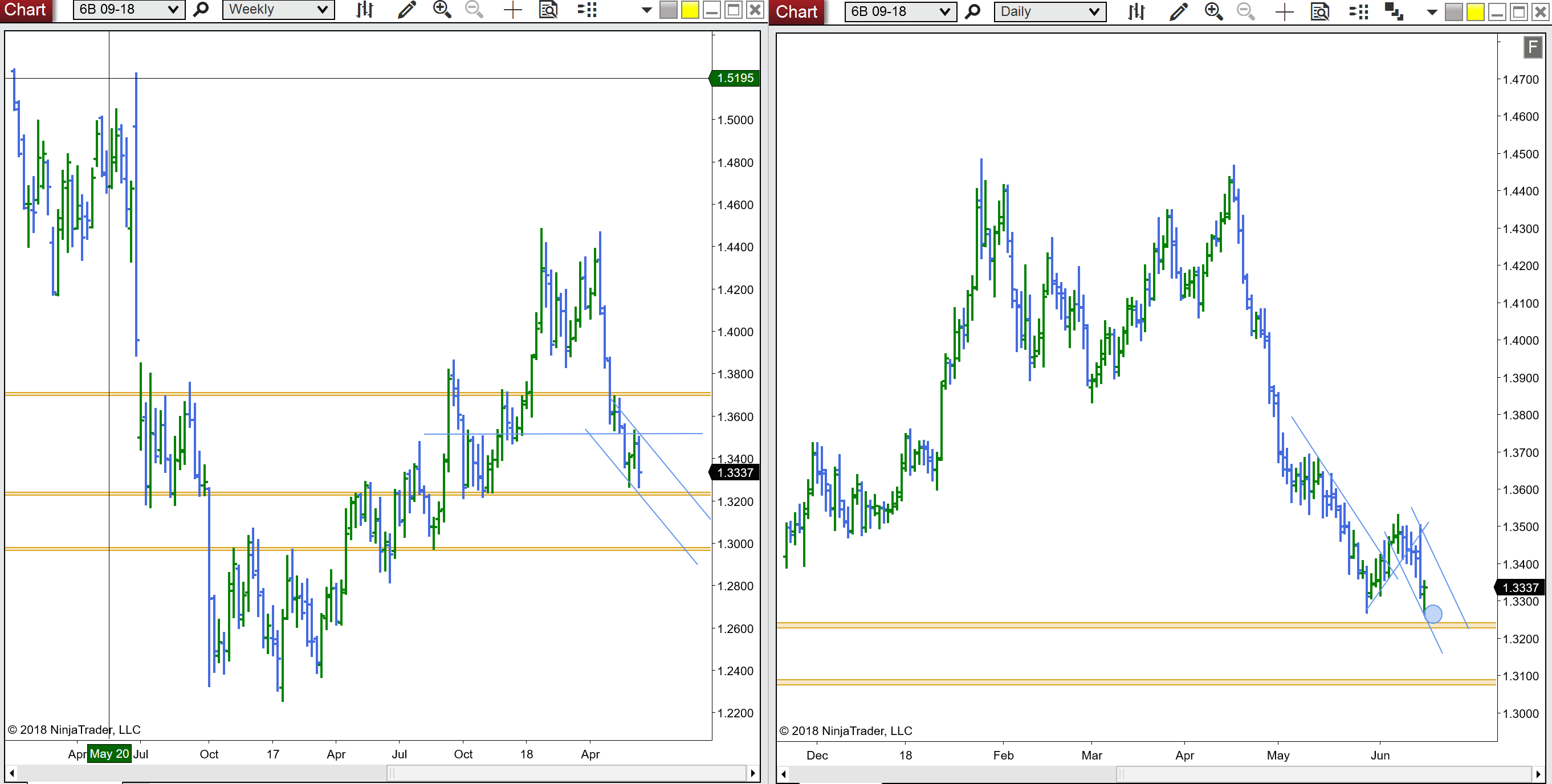Click zoom out magnifier on Daily chart
This screenshot has width=1552, height=784.
coord(1246,11)
